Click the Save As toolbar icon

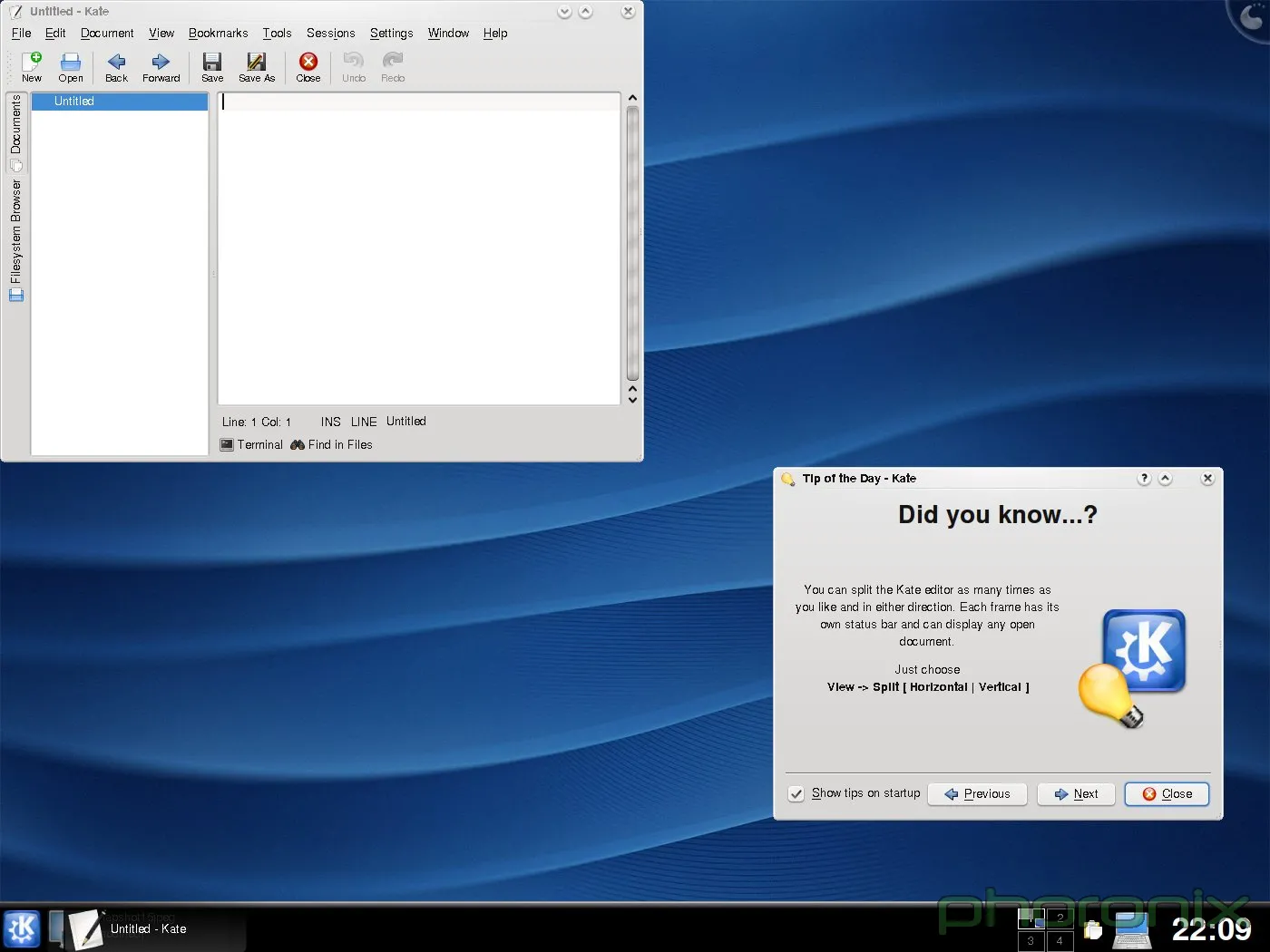click(x=257, y=67)
